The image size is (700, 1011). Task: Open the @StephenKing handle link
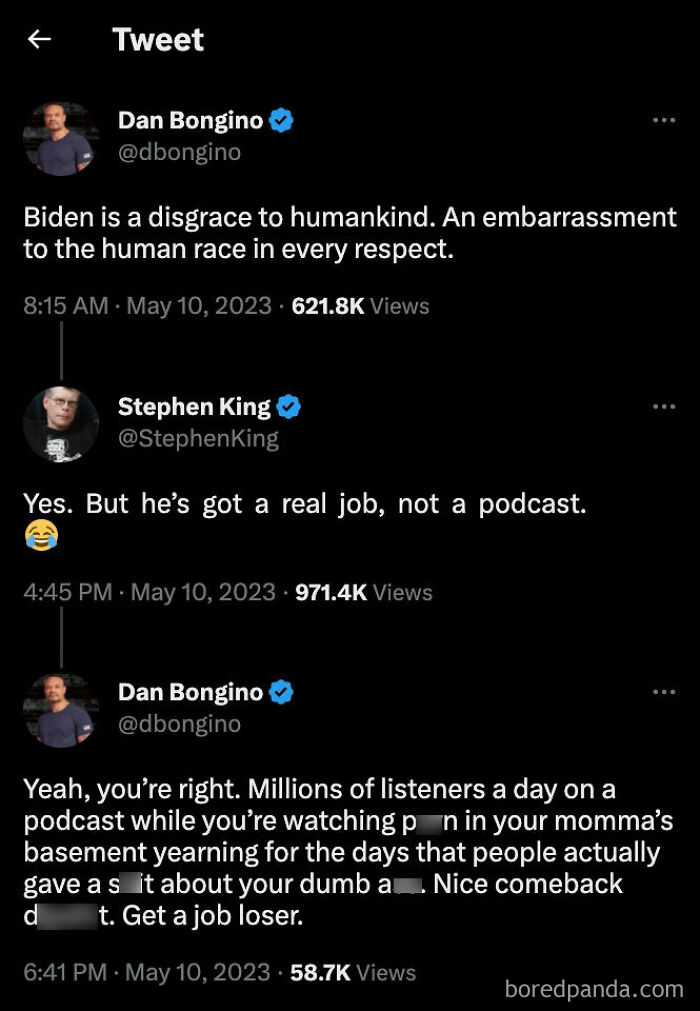199,438
